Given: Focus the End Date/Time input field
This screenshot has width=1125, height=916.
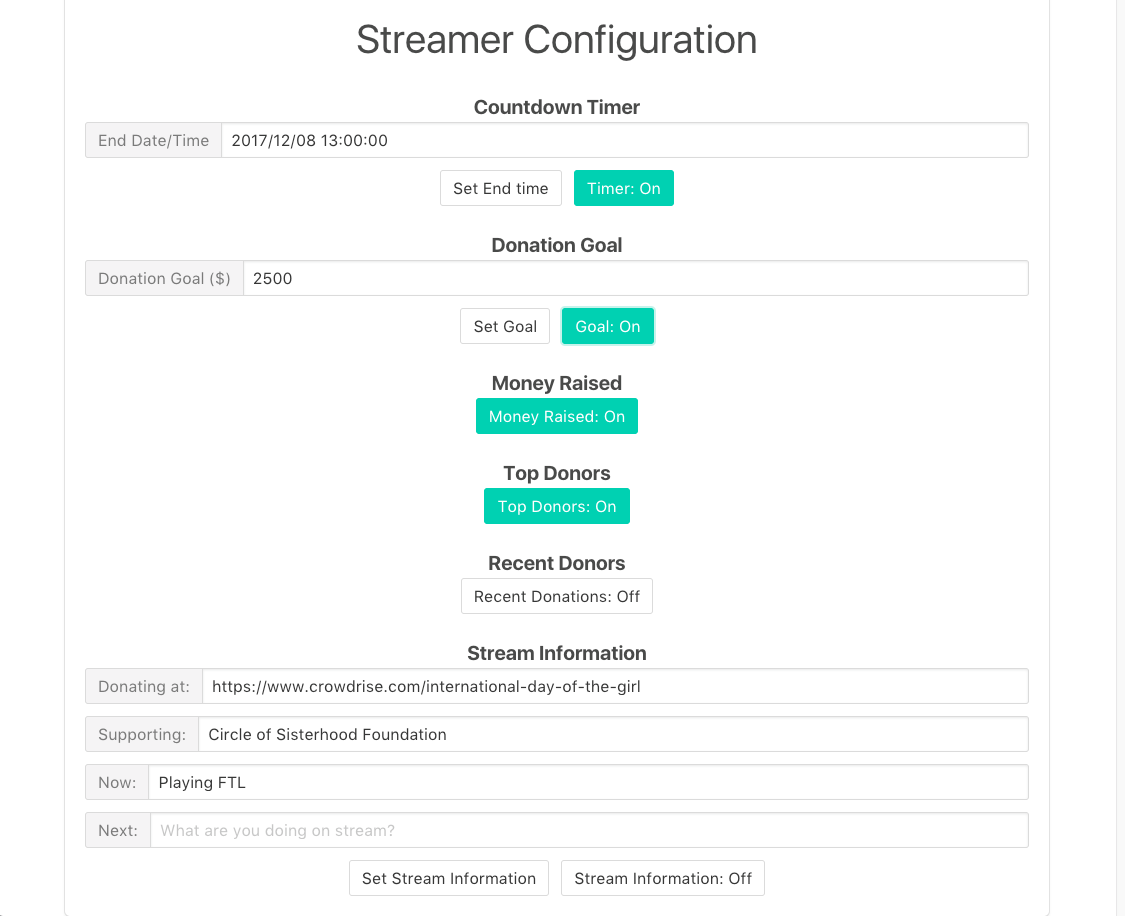Looking at the screenshot, I should coord(625,141).
